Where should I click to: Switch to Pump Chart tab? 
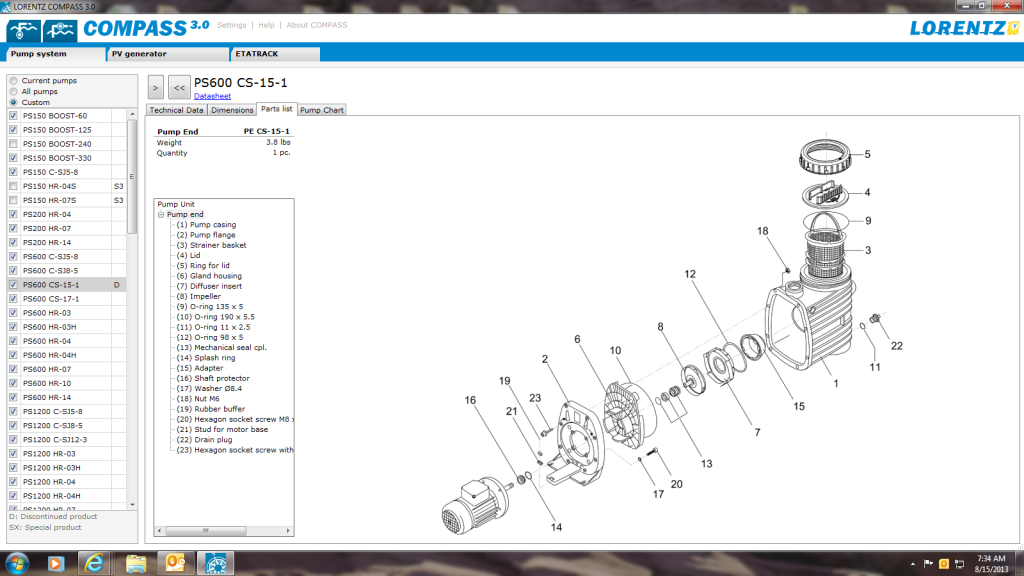tap(321, 110)
